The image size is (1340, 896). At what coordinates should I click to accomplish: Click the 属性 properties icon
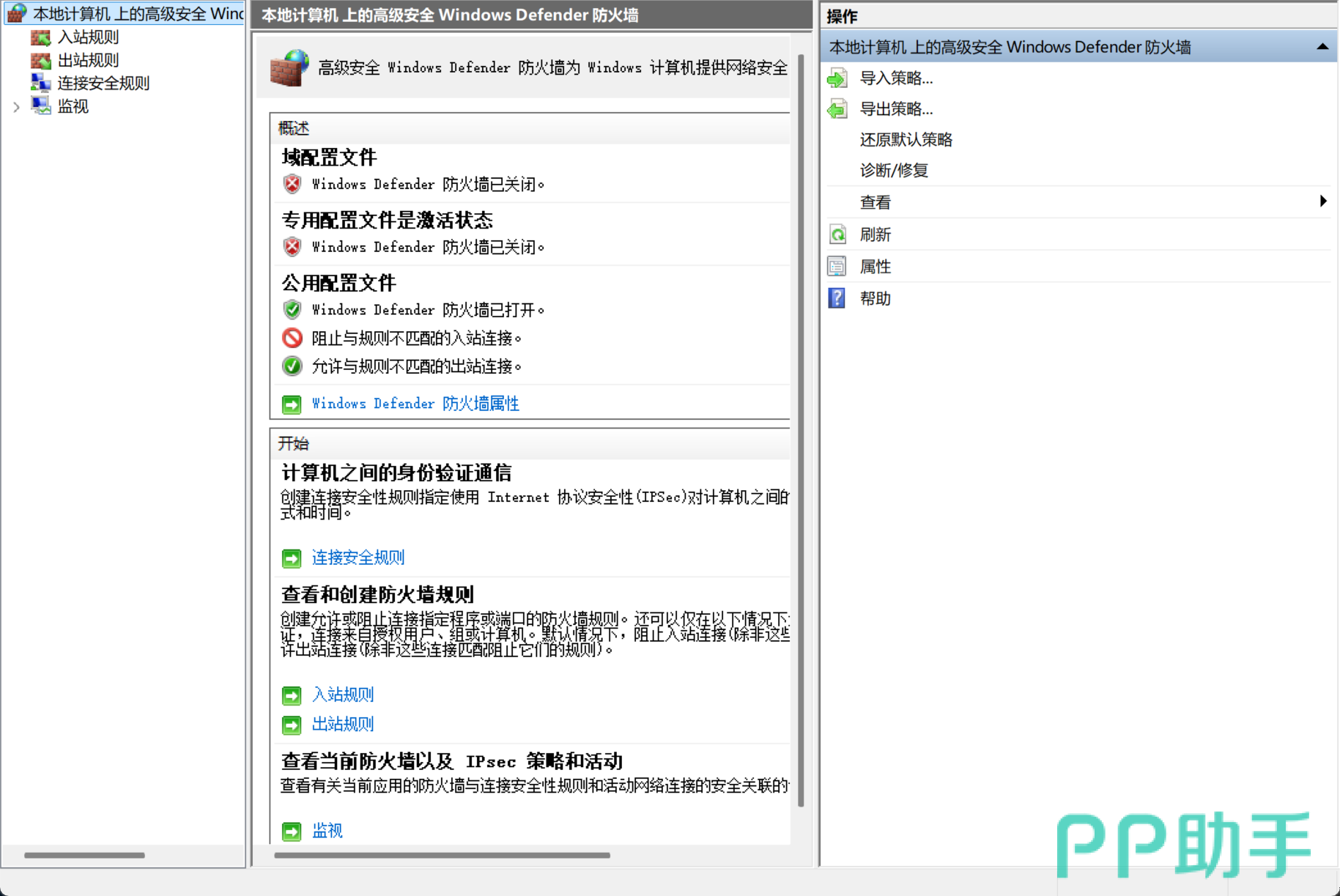837,267
